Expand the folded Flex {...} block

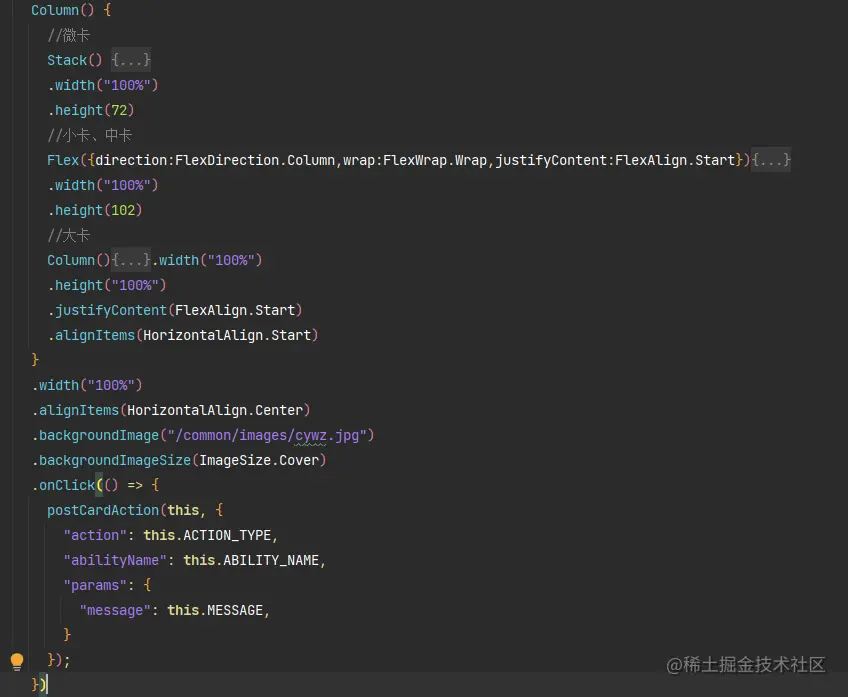[771, 160]
